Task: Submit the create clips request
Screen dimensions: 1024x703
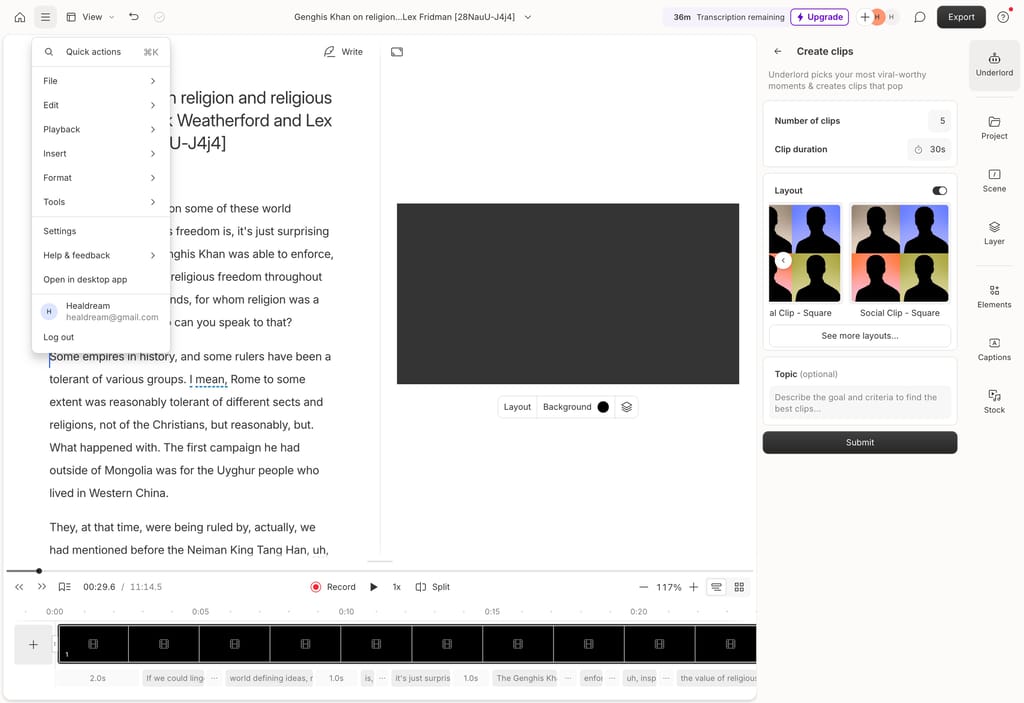Action: pyautogui.click(x=859, y=442)
